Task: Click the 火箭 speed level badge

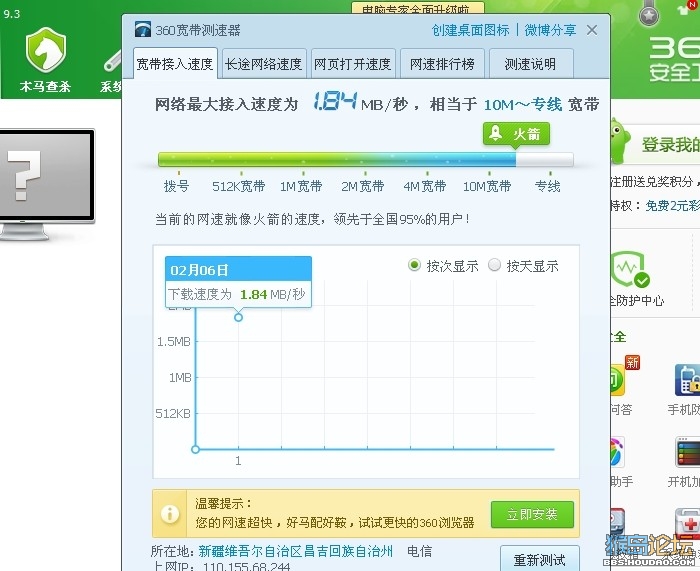Action: click(x=516, y=133)
